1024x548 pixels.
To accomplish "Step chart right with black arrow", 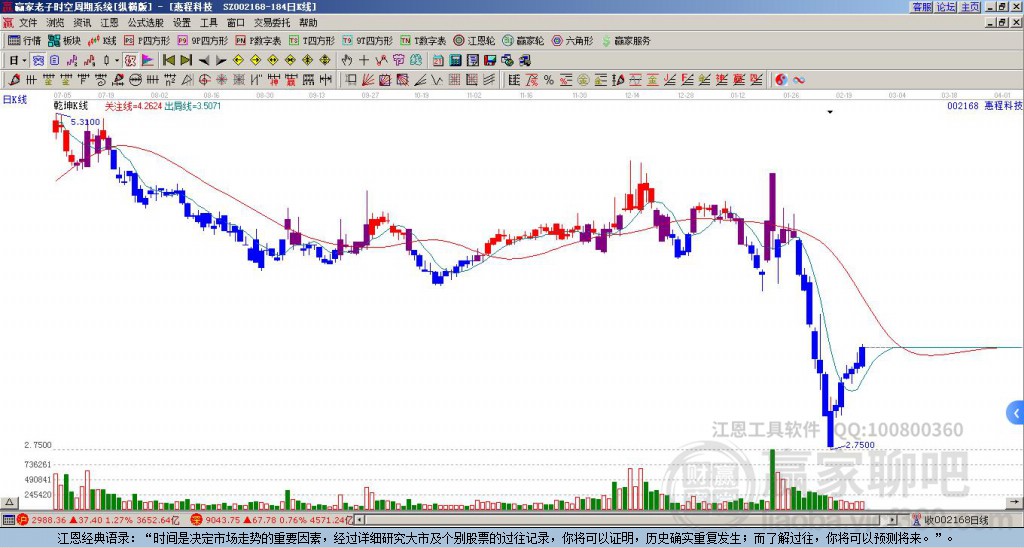I will pyautogui.click(x=221, y=61).
